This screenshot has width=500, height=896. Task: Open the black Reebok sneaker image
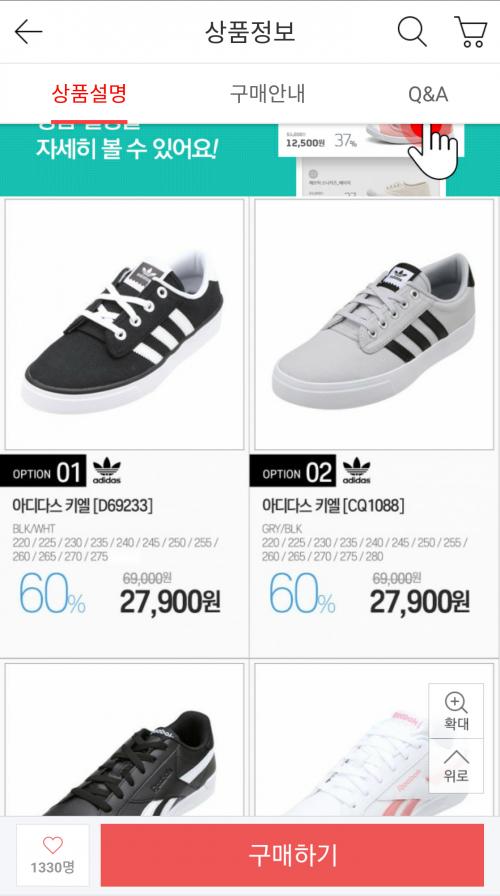point(125,739)
